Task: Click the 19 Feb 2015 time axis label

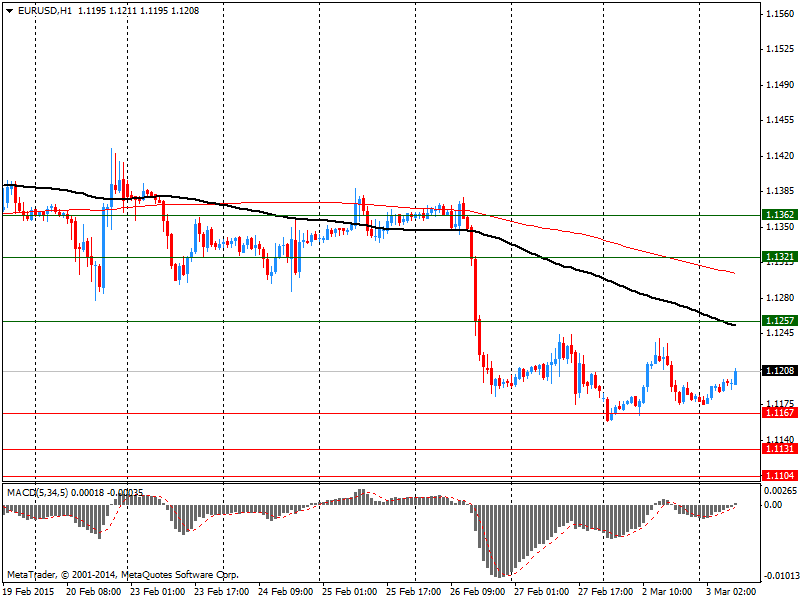Action: pyautogui.click(x=29, y=592)
